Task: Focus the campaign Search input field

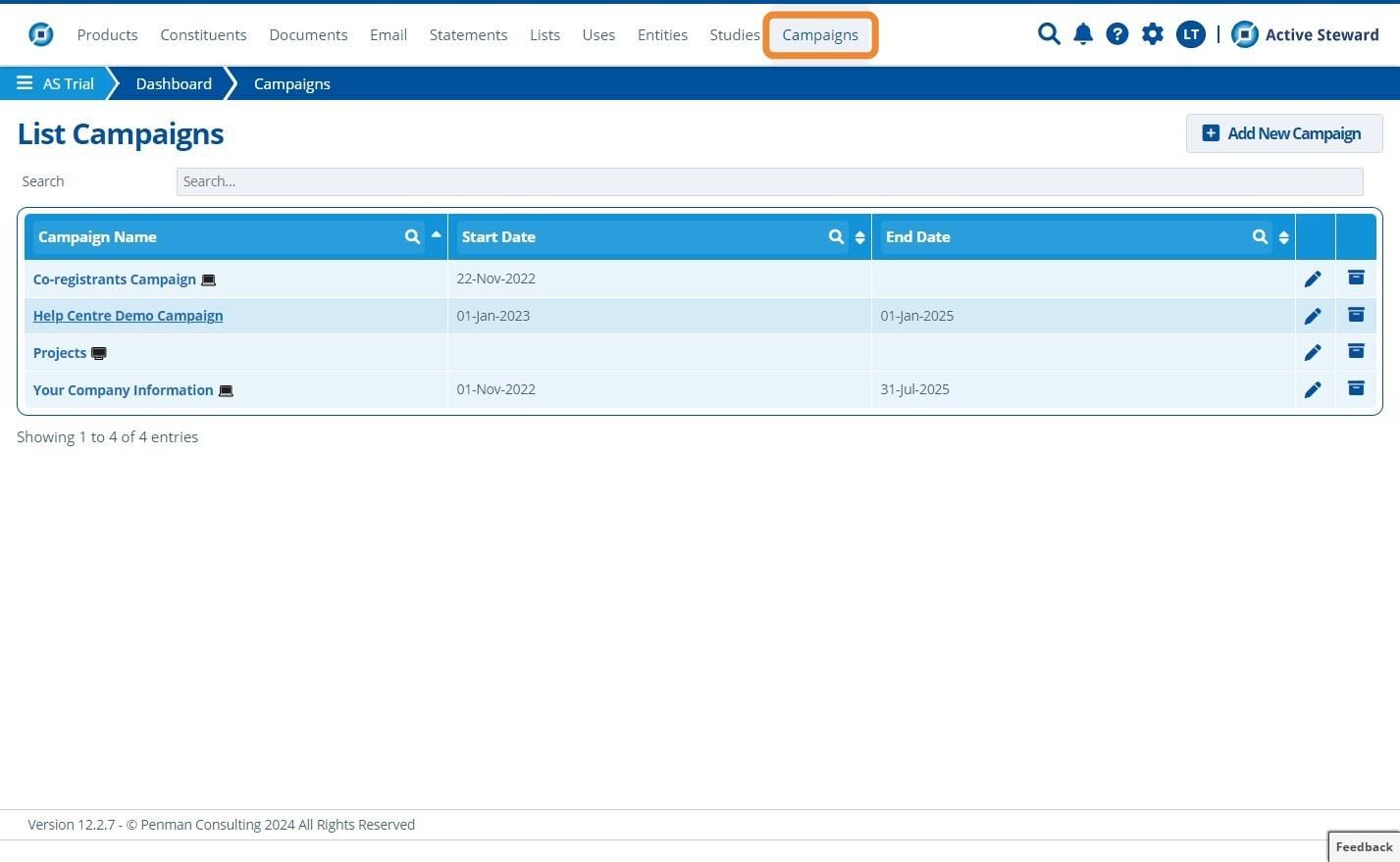Action: [x=769, y=181]
